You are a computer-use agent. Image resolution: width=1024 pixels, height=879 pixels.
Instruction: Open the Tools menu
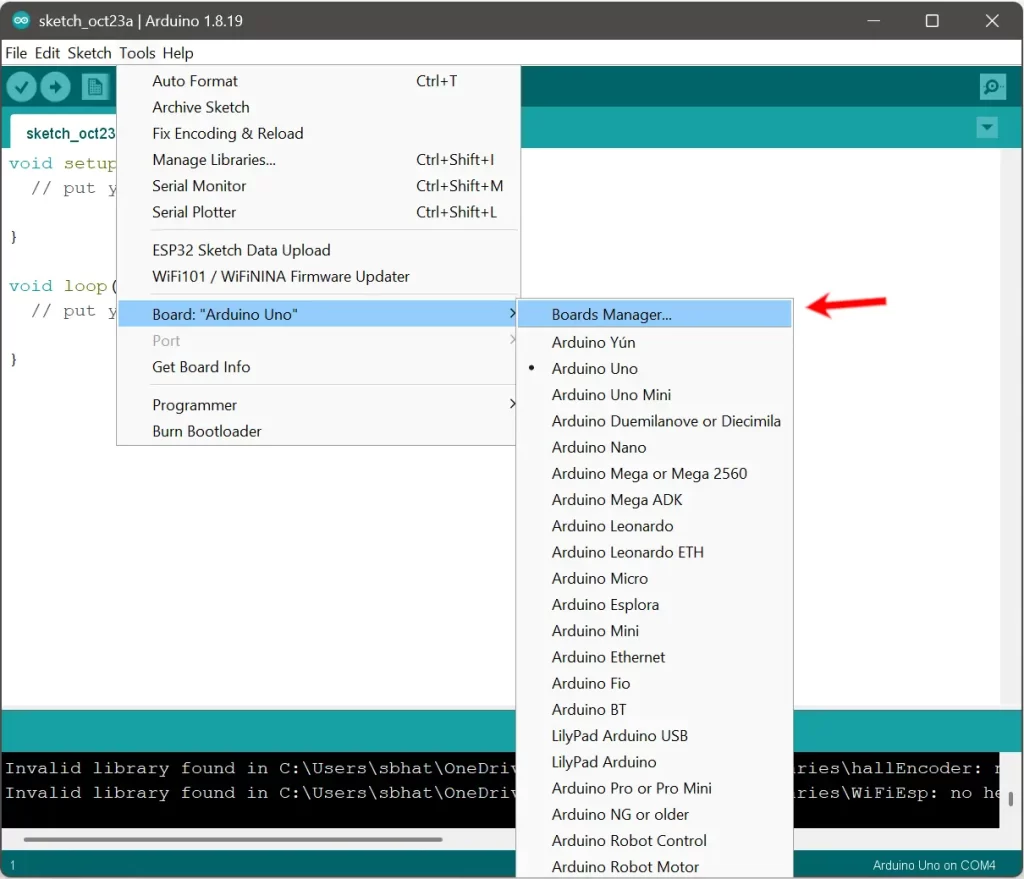(137, 53)
